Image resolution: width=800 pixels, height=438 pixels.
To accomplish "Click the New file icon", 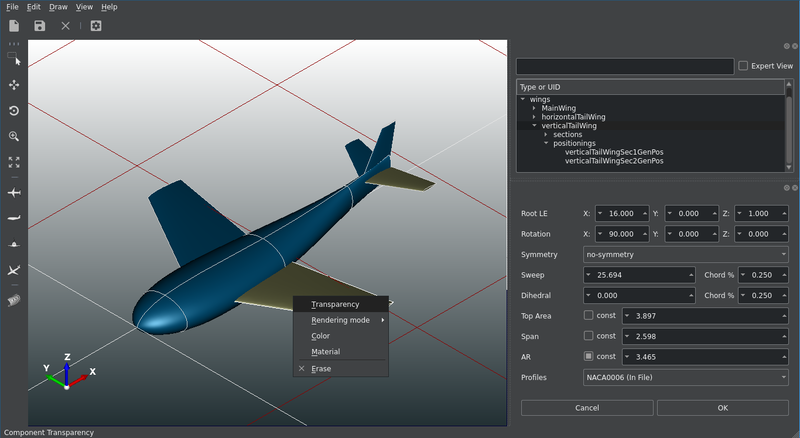I will 14,26.
